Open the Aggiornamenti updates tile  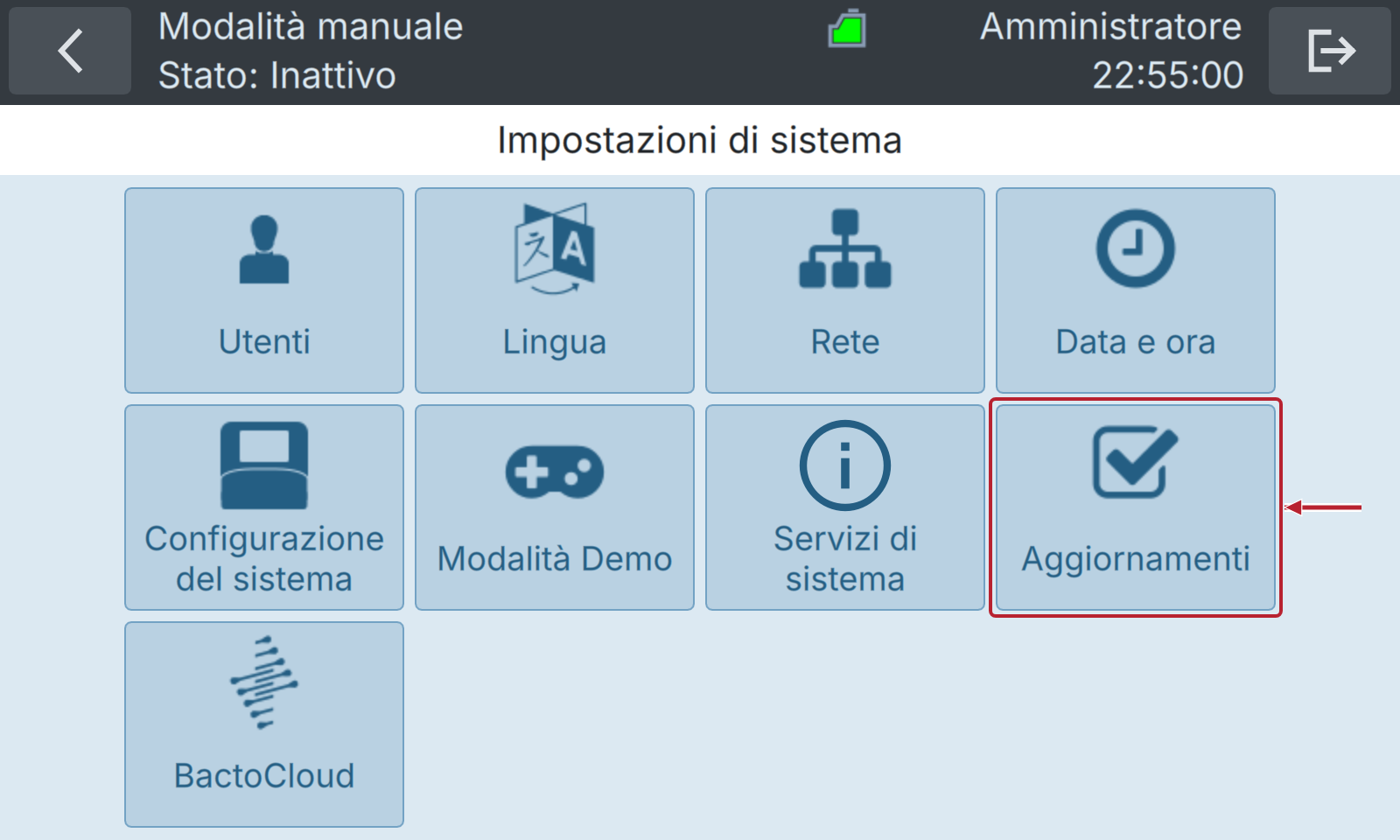pyautogui.click(x=1136, y=507)
